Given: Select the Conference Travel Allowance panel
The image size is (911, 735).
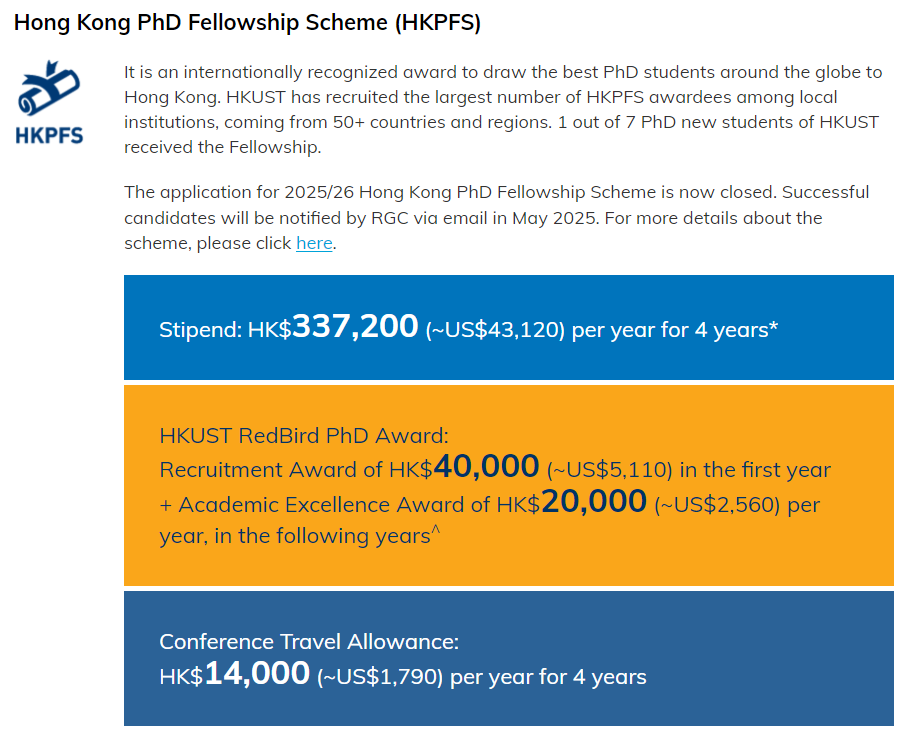Looking at the screenshot, I should tap(508, 658).
